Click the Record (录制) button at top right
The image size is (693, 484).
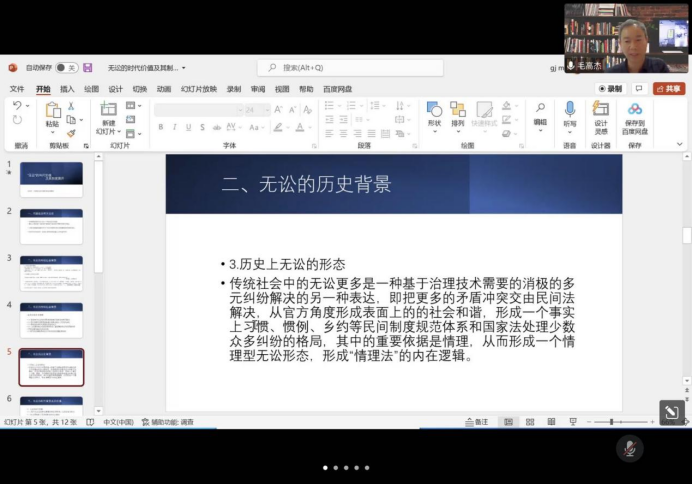609,88
